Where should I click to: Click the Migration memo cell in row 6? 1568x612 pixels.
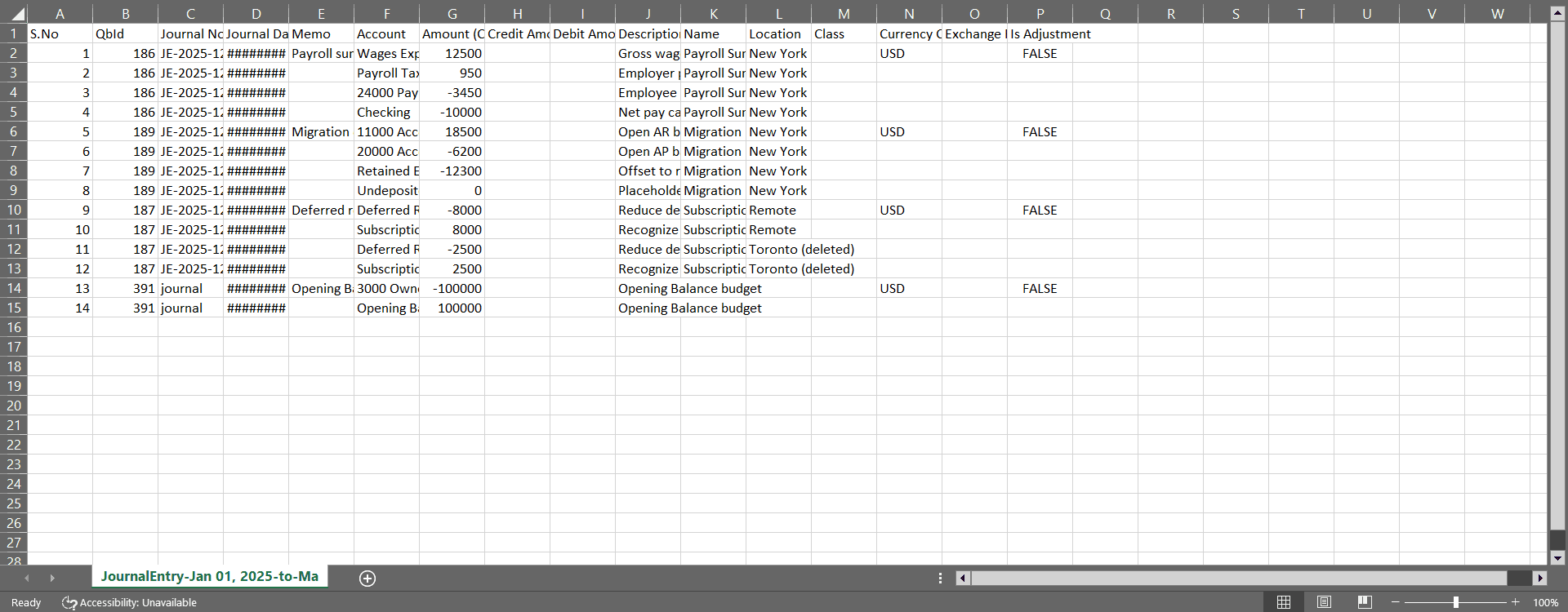tap(321, 131)
